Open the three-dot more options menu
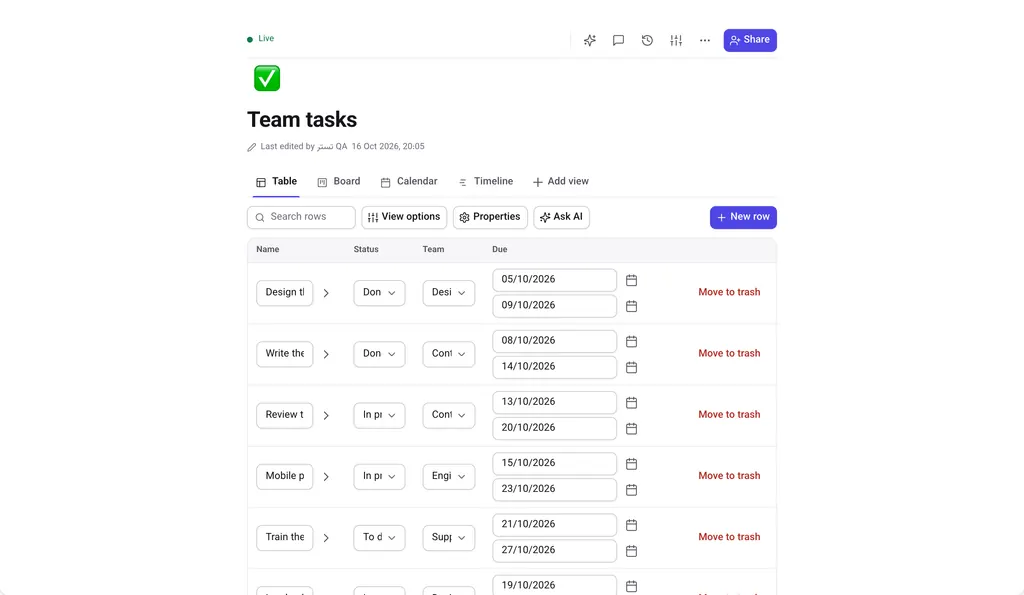Screen dimensions: 1024x595 tap(705, 40)
